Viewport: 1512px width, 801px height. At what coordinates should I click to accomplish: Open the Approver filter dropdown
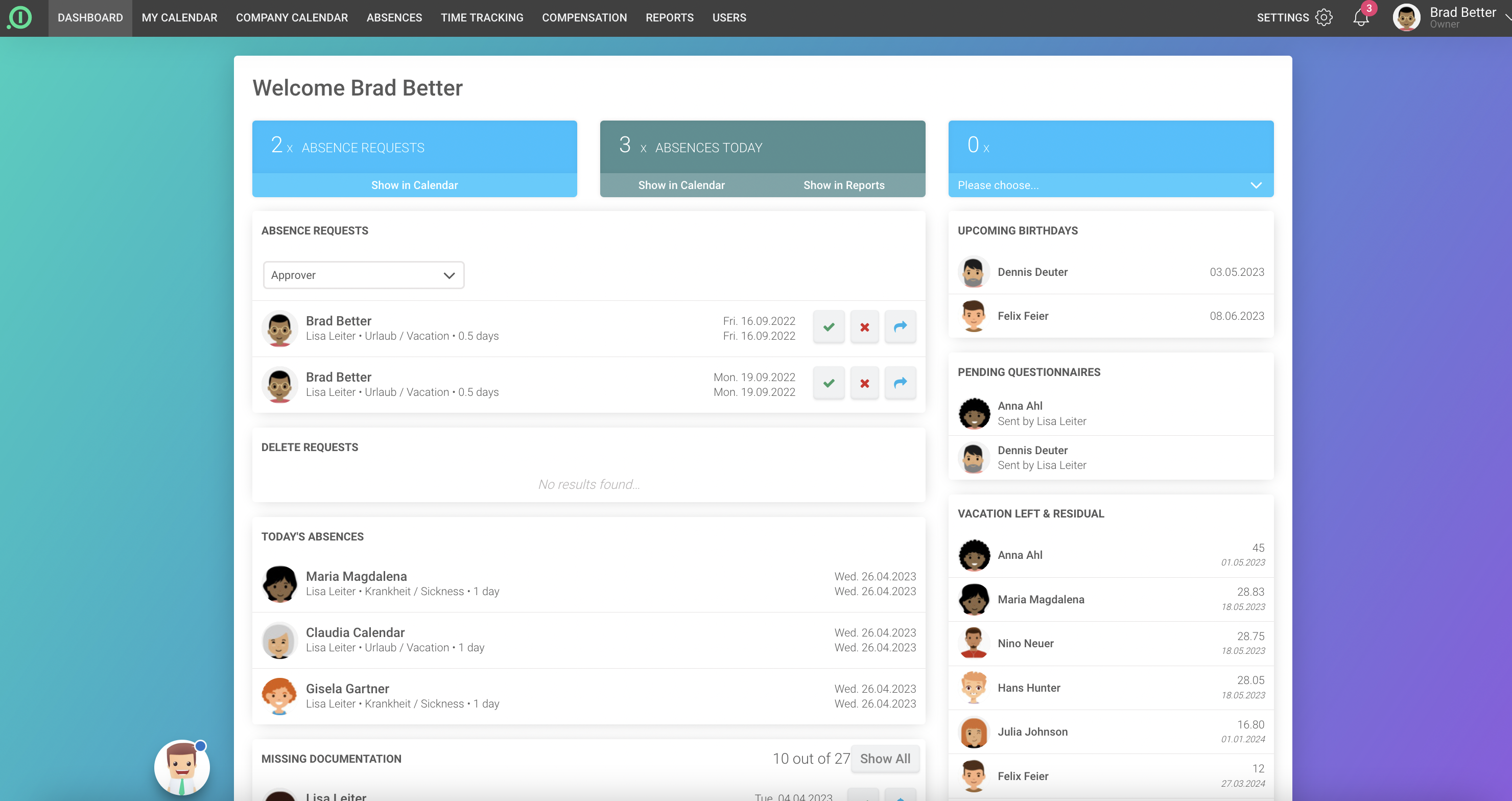363,275
